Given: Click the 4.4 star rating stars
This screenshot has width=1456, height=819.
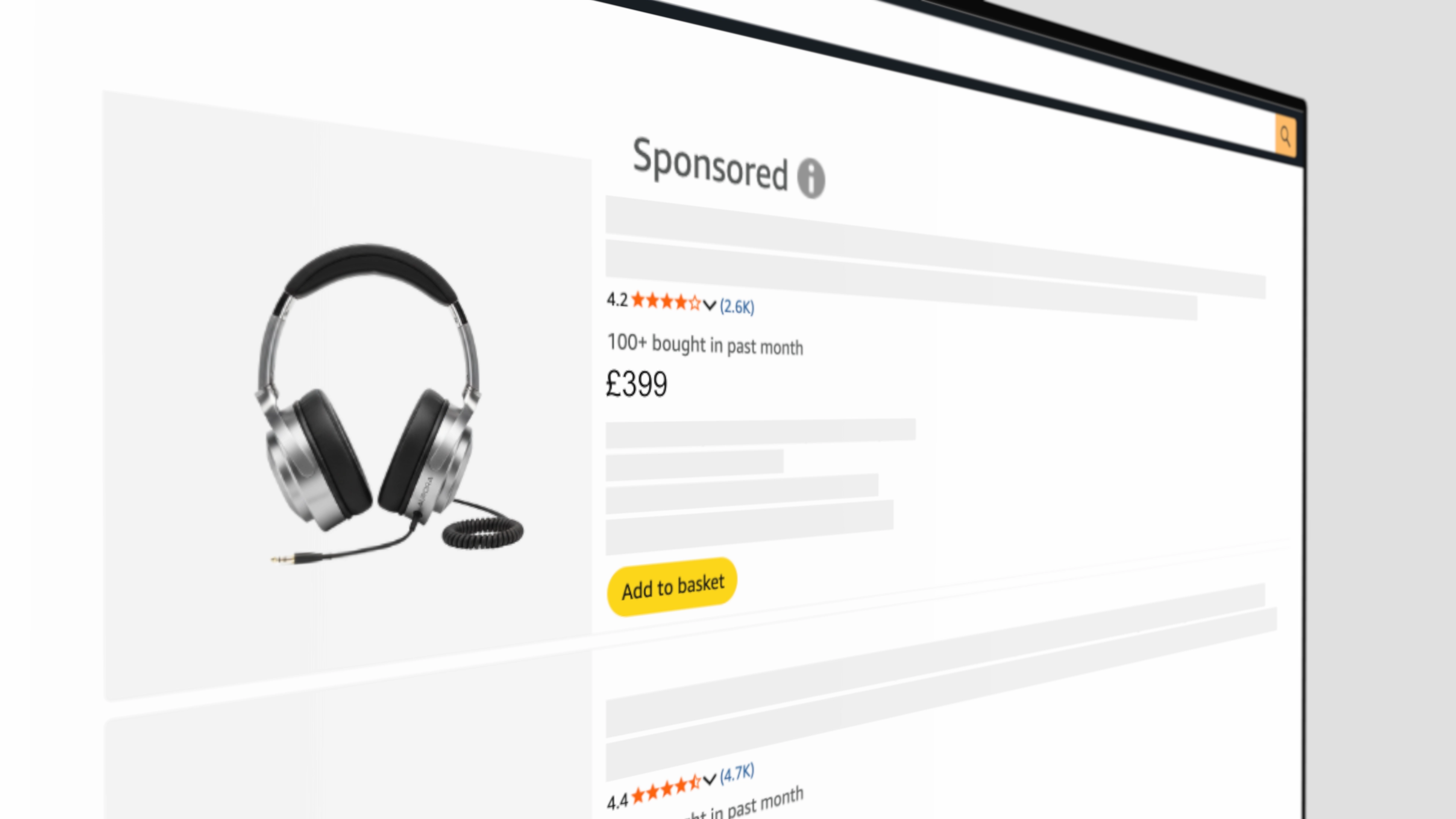Looking at the screenshot, I should (666, 789).
